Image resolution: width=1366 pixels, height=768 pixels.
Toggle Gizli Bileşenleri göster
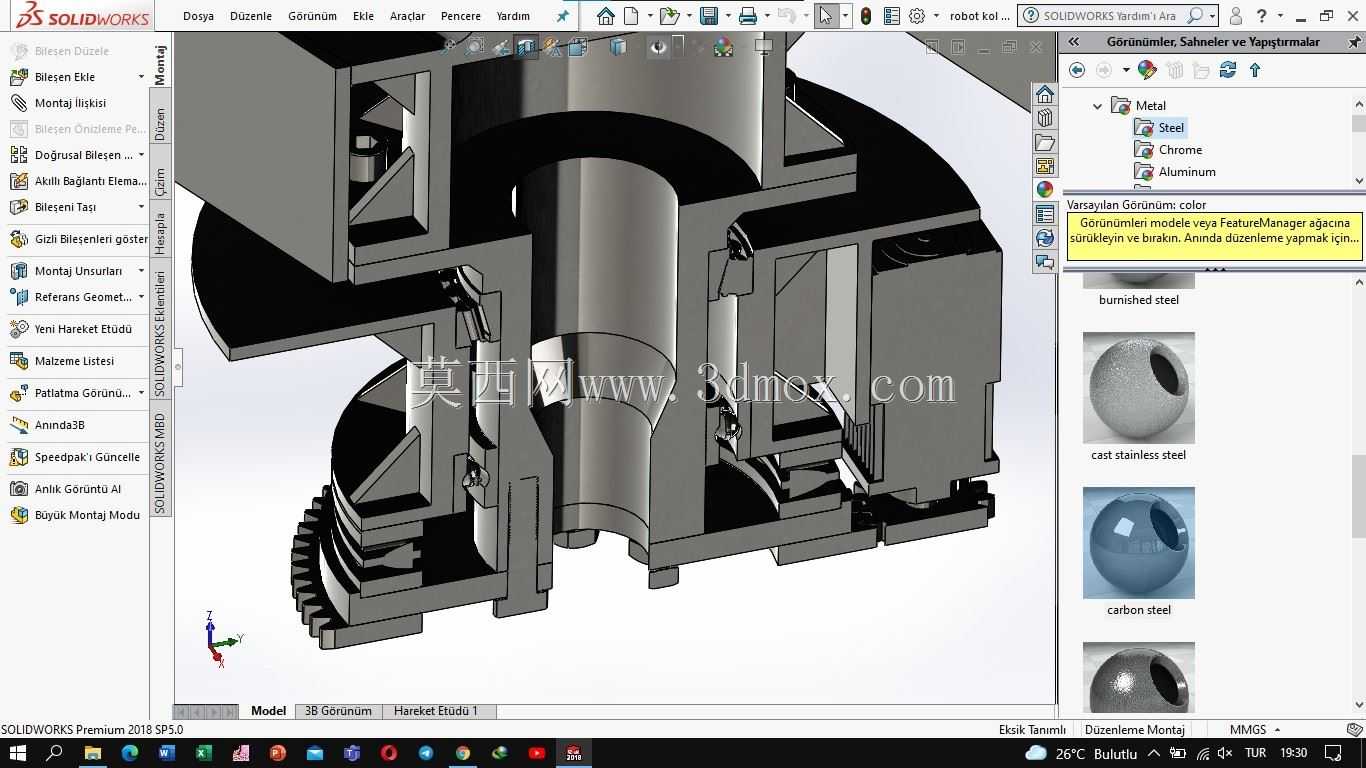pyautogui.click(x=78, y=239)
